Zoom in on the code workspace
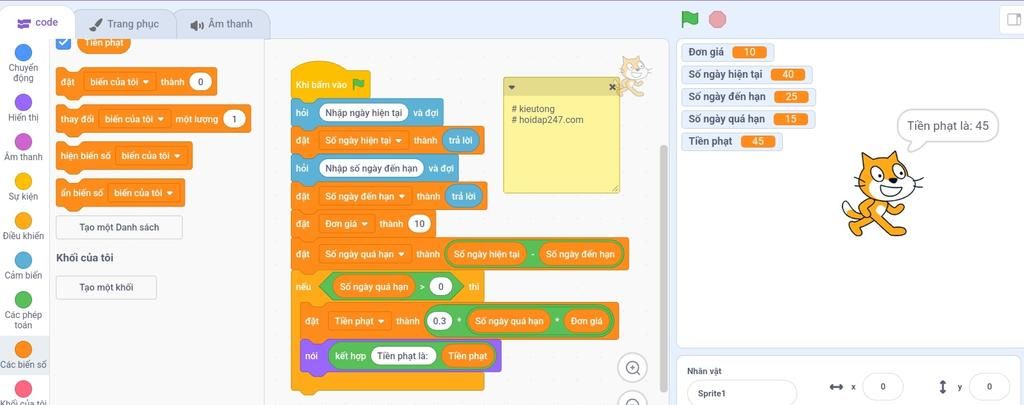Image resolution: width=1024 pixels, height=405 pixels. 632,368
